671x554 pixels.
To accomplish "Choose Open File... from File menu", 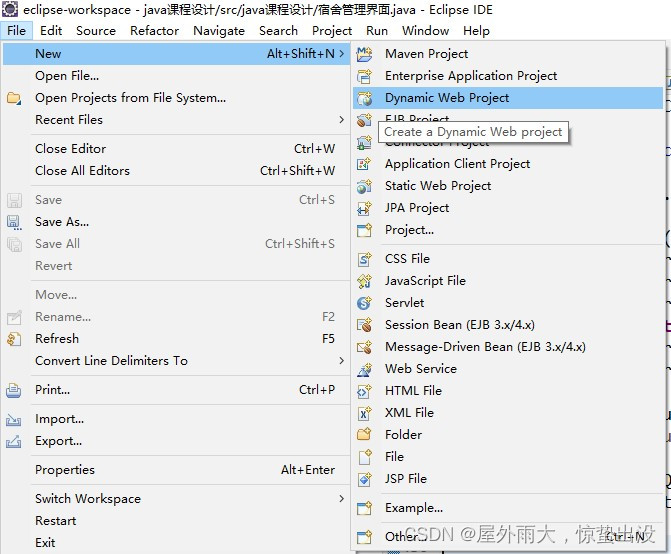I will pos(176,76).
